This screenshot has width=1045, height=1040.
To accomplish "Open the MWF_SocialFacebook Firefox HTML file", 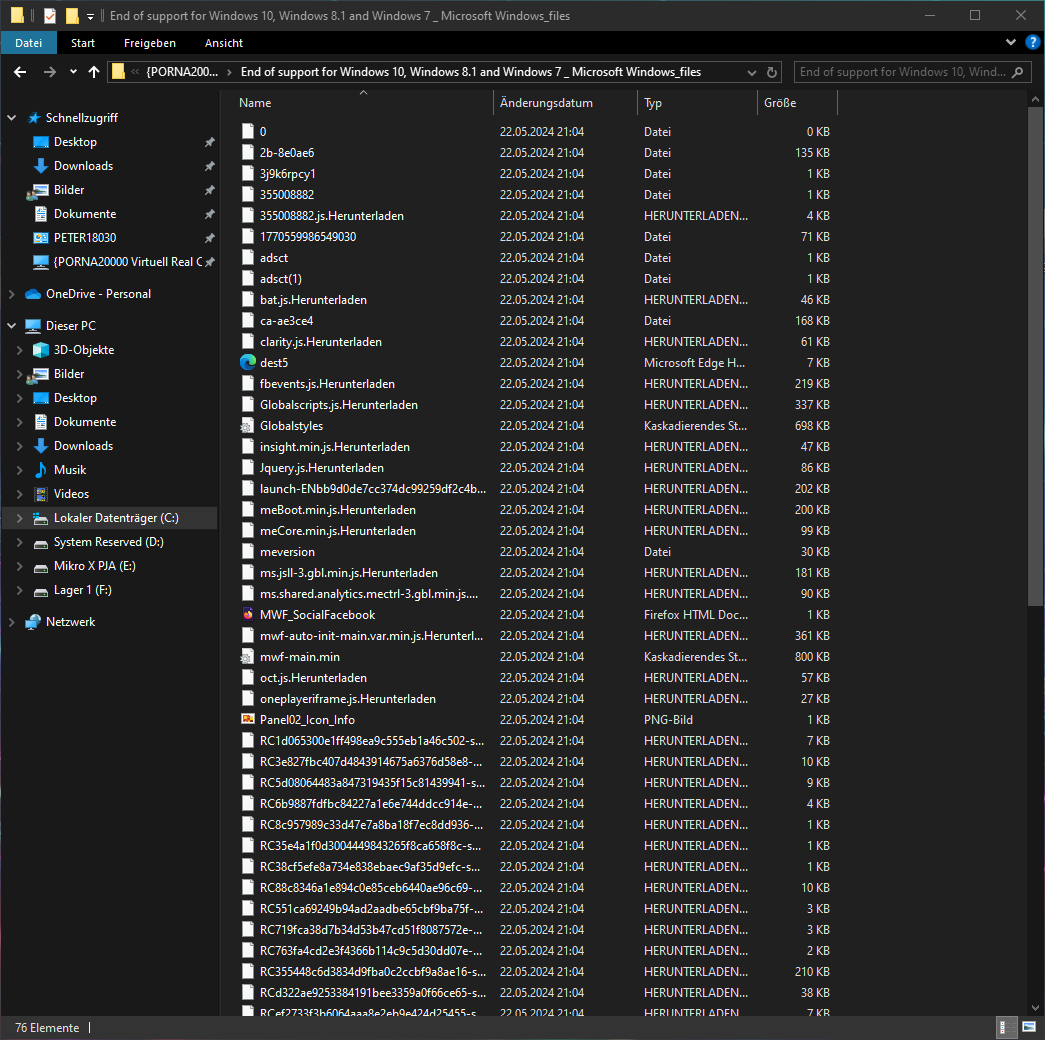I will pyautogui.click(x=317, y=615).
